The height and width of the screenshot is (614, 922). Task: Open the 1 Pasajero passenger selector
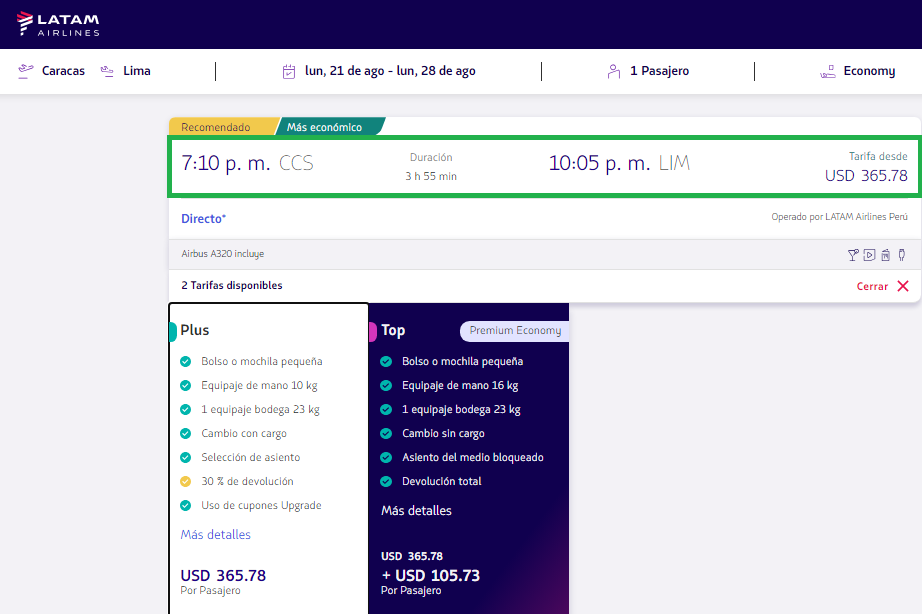click(659, 71)
